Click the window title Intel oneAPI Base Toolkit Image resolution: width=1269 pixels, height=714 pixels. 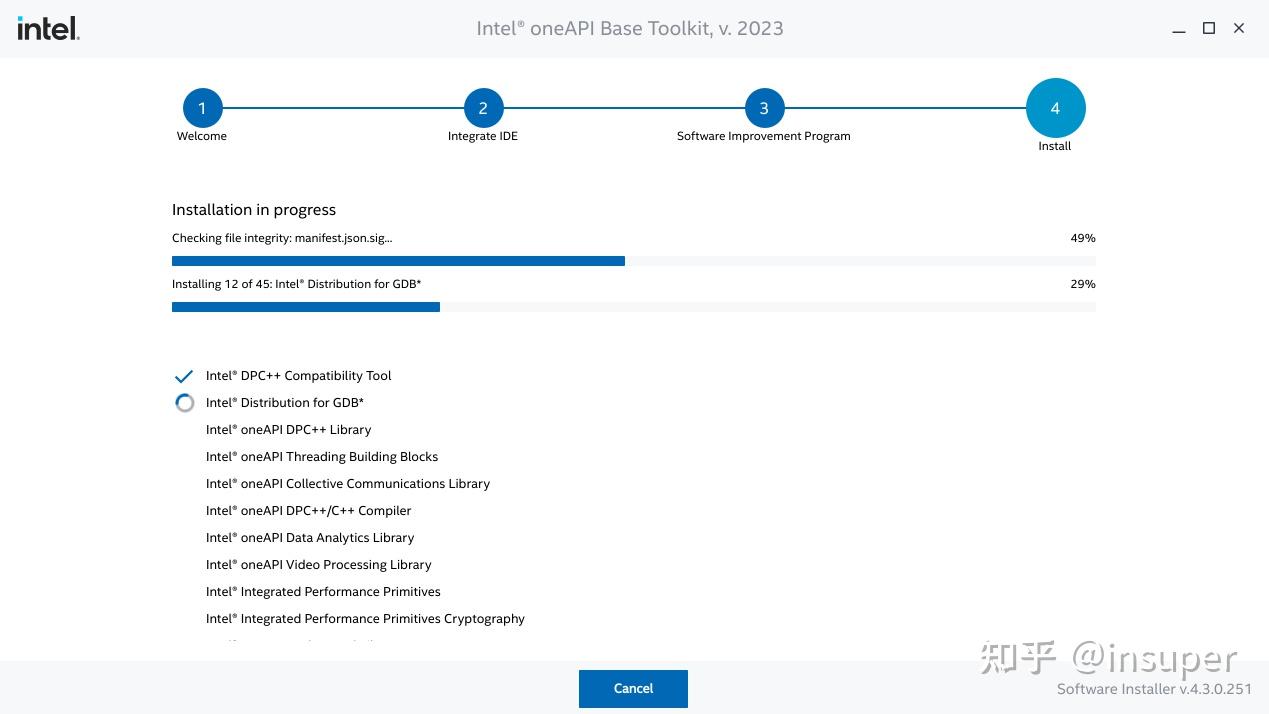pyautogui.click(x=630, y=28)
